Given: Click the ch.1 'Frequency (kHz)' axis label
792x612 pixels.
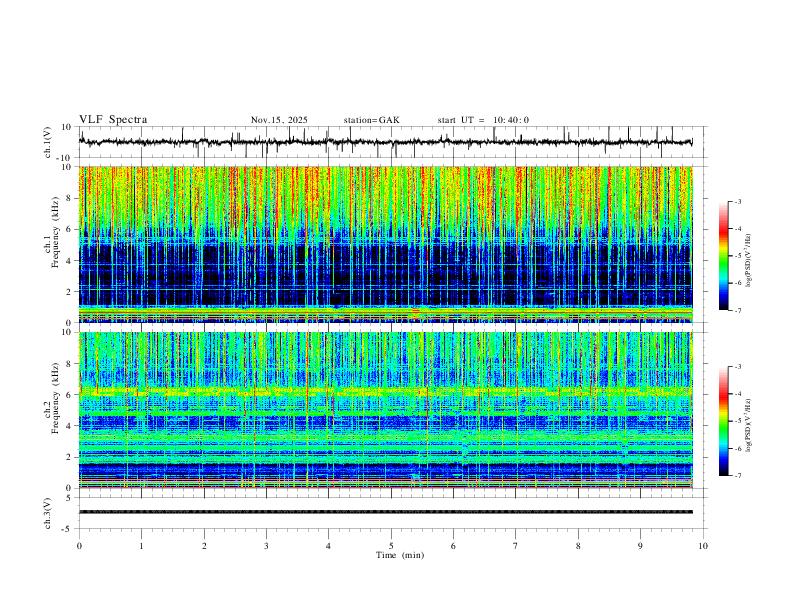Looking at the screenshot, I should click(x=56, y=232).
